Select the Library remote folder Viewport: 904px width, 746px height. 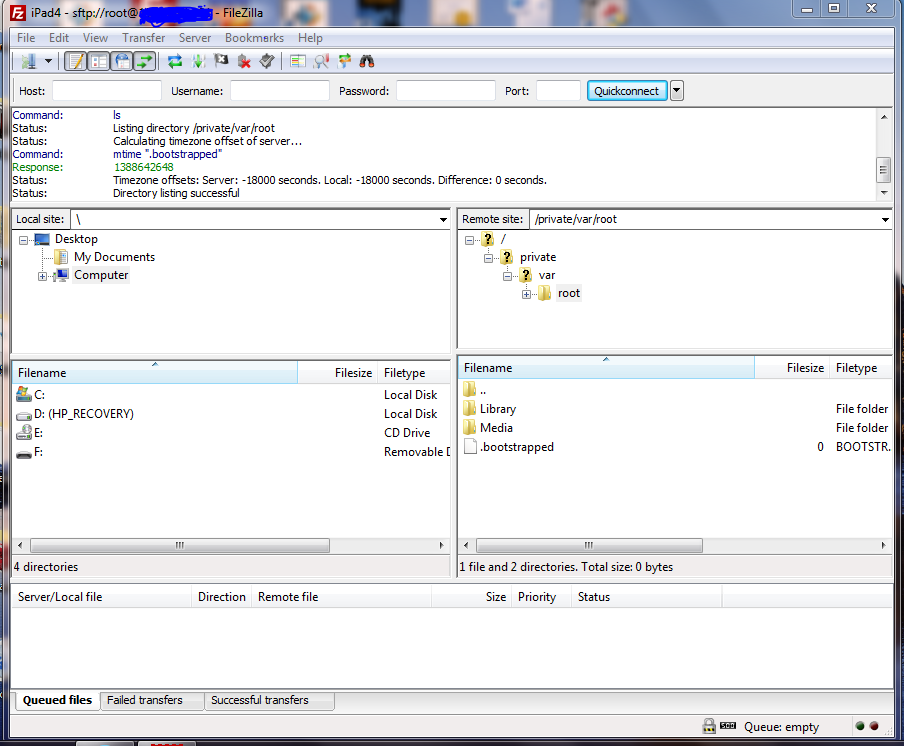tap(498, 409)
